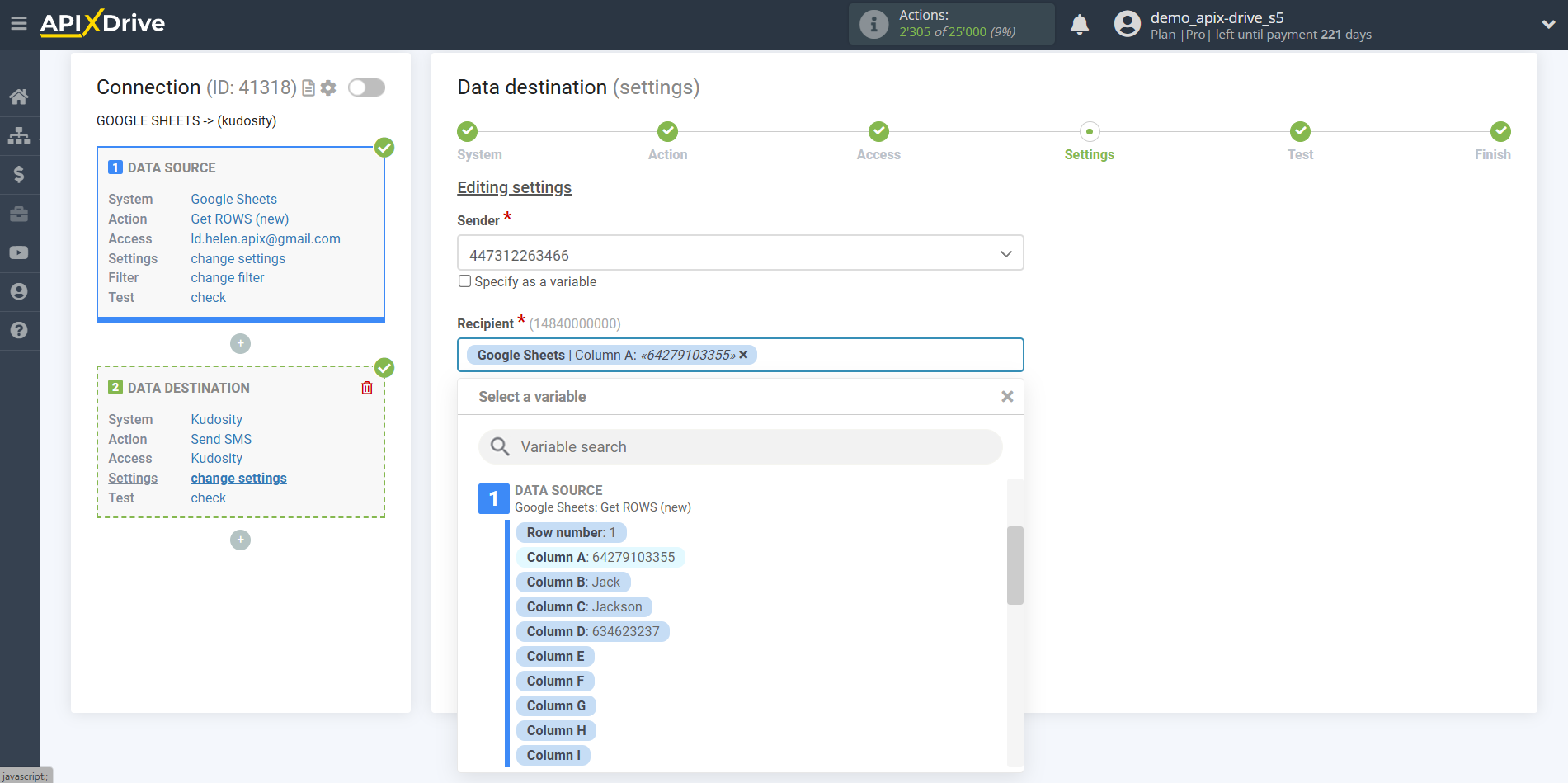Open the help question-mark sidebar icon
Viewport: 1568px width, 783px height.
(x=19, y=330)
